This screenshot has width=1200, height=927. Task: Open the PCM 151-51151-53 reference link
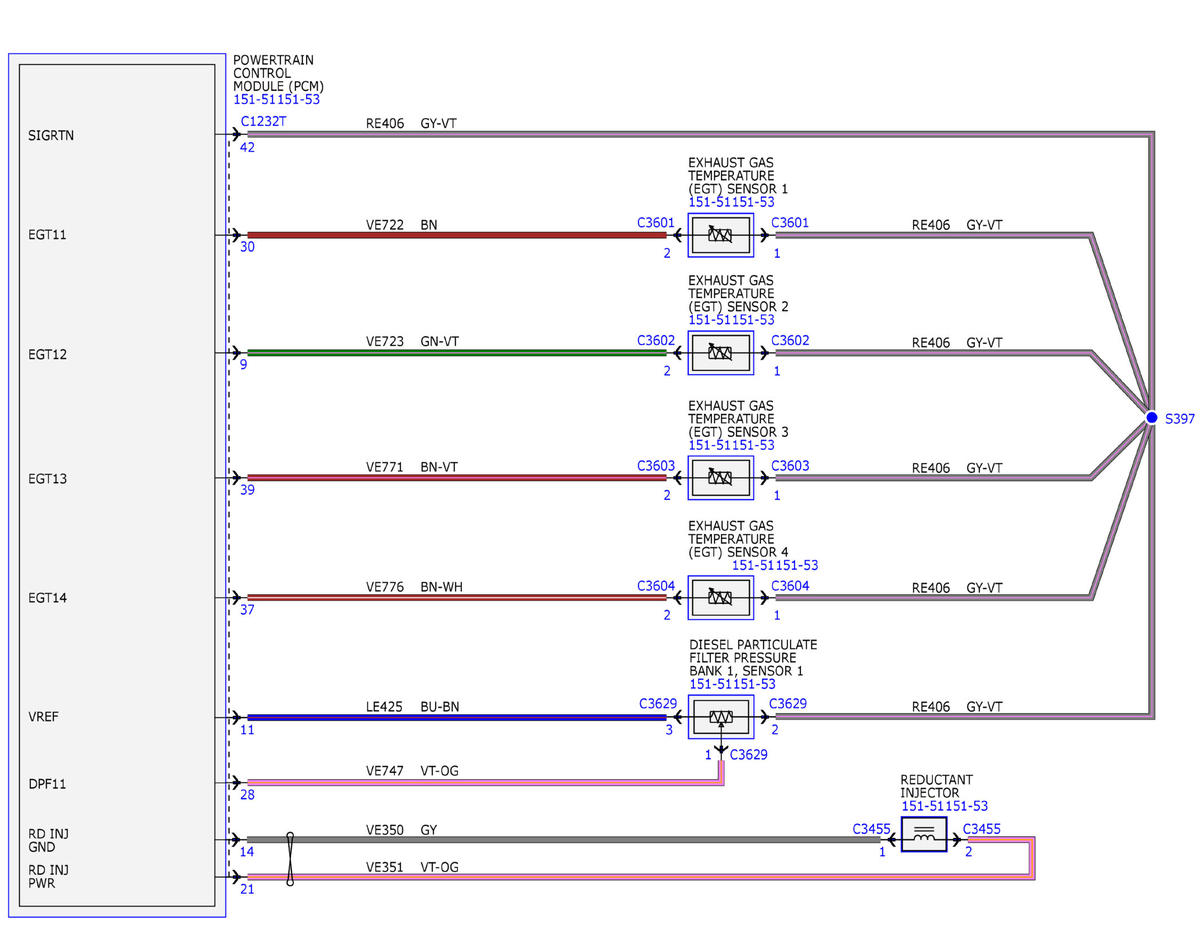click(x=277, y=100)
